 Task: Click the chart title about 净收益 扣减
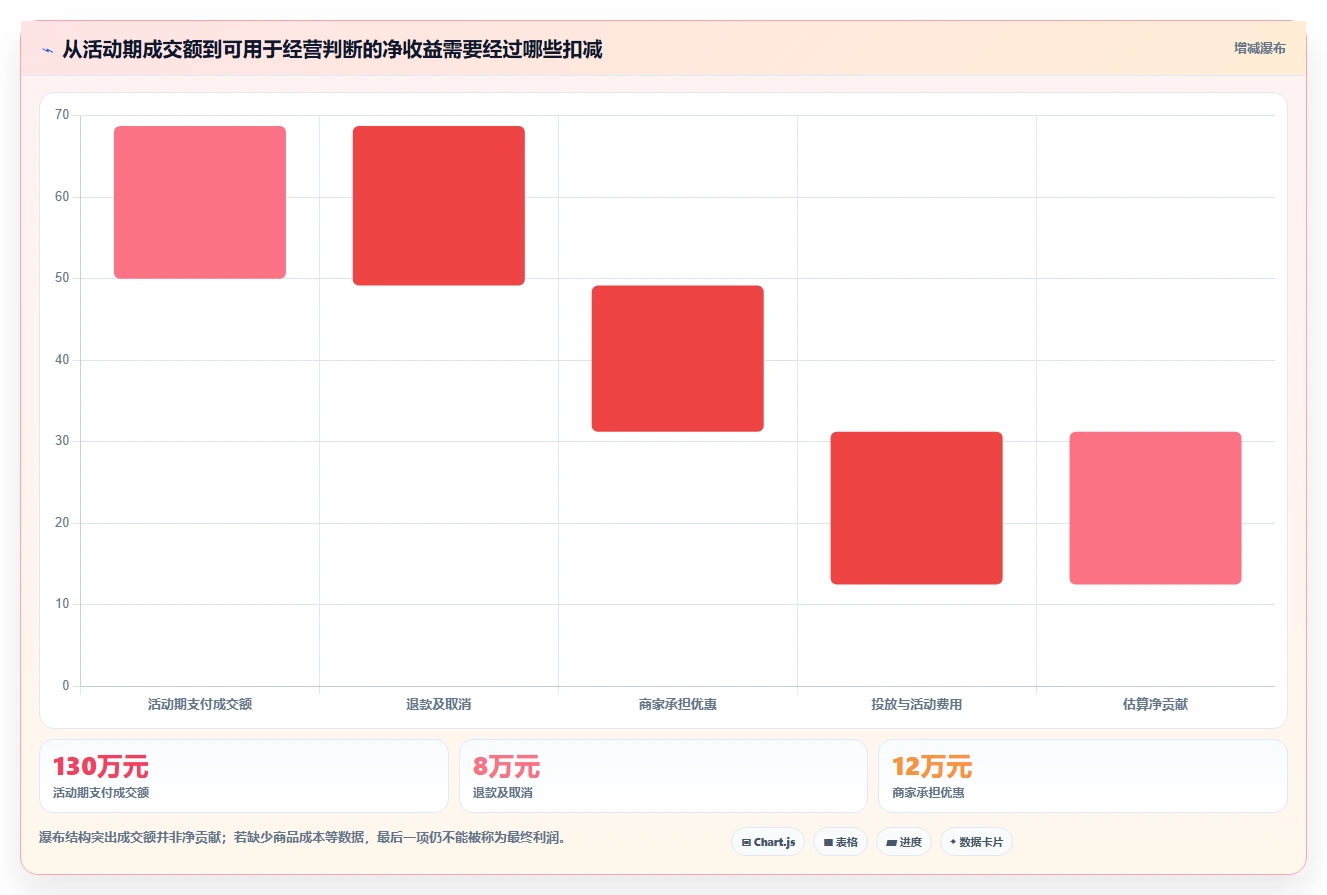(332, 49)
